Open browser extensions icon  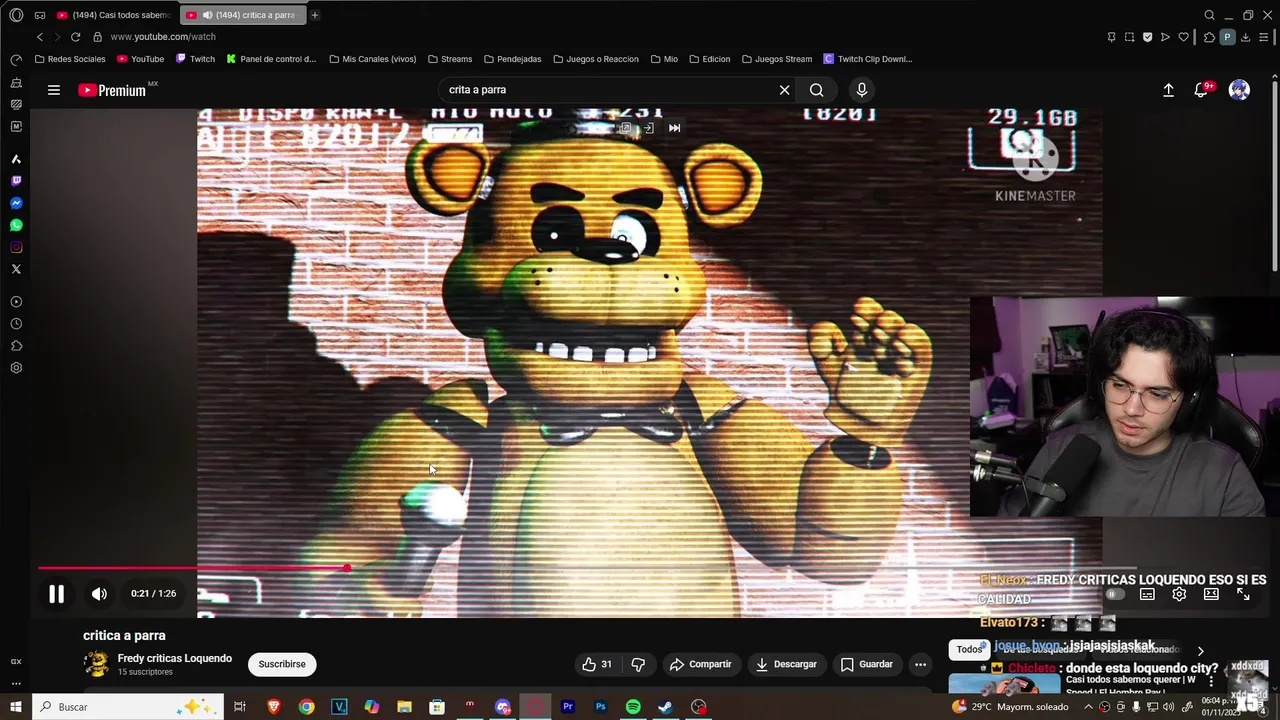[x=1208, y=37]
